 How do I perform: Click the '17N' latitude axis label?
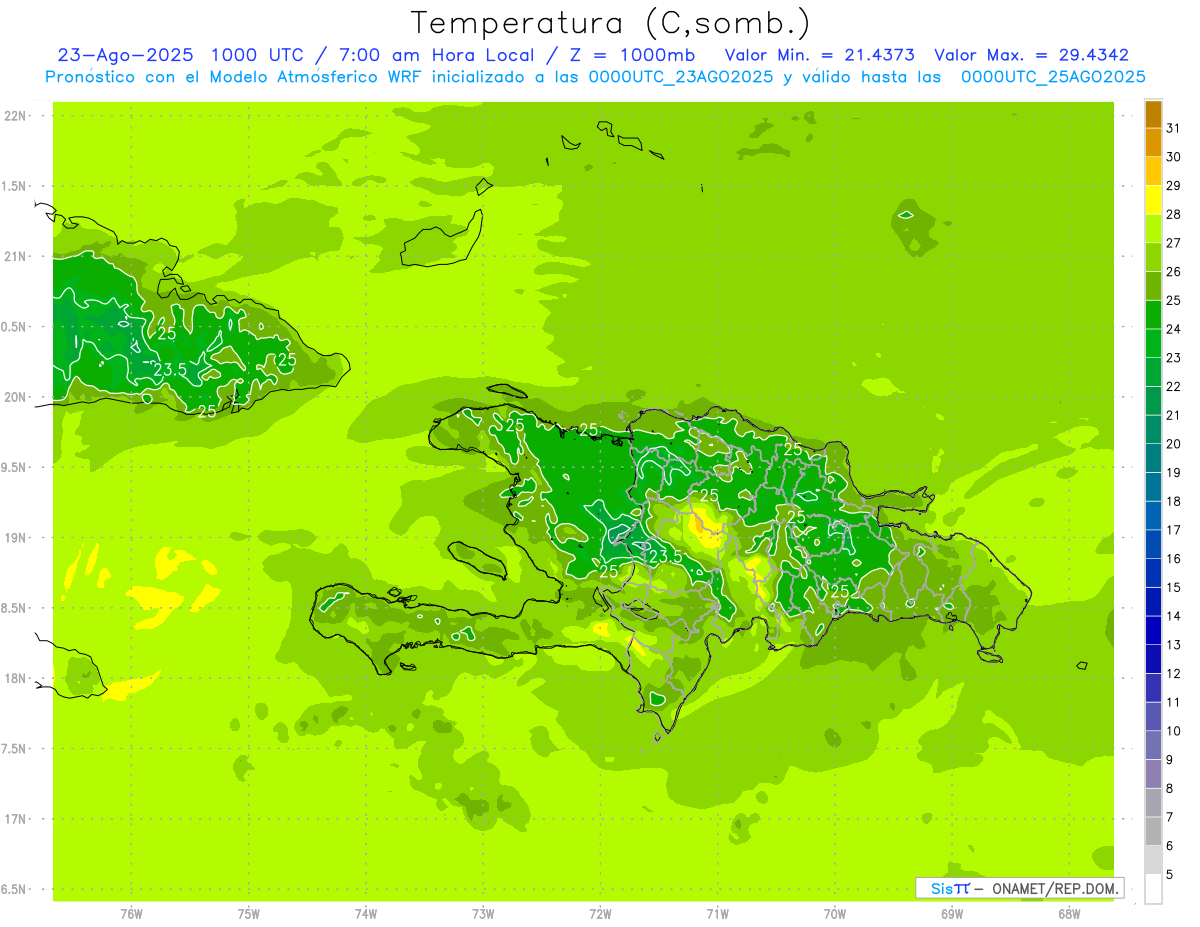point(16,819)
